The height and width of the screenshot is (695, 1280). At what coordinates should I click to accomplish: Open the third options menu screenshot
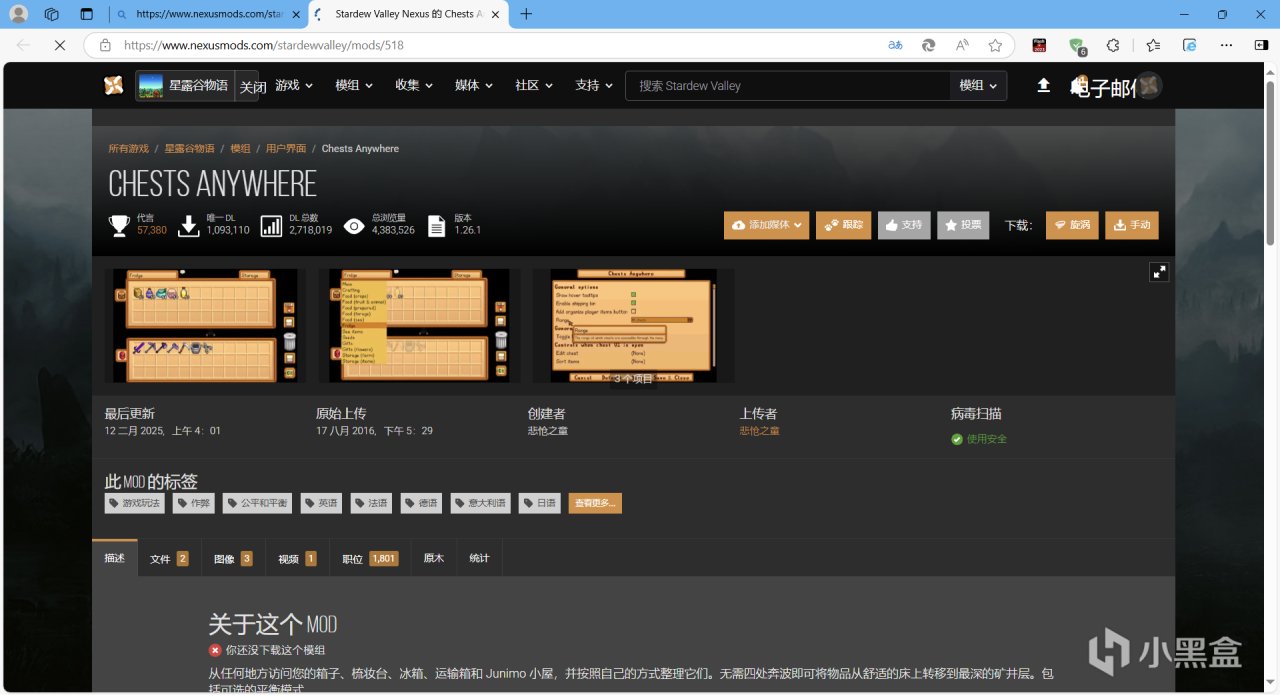pos(633,325)
